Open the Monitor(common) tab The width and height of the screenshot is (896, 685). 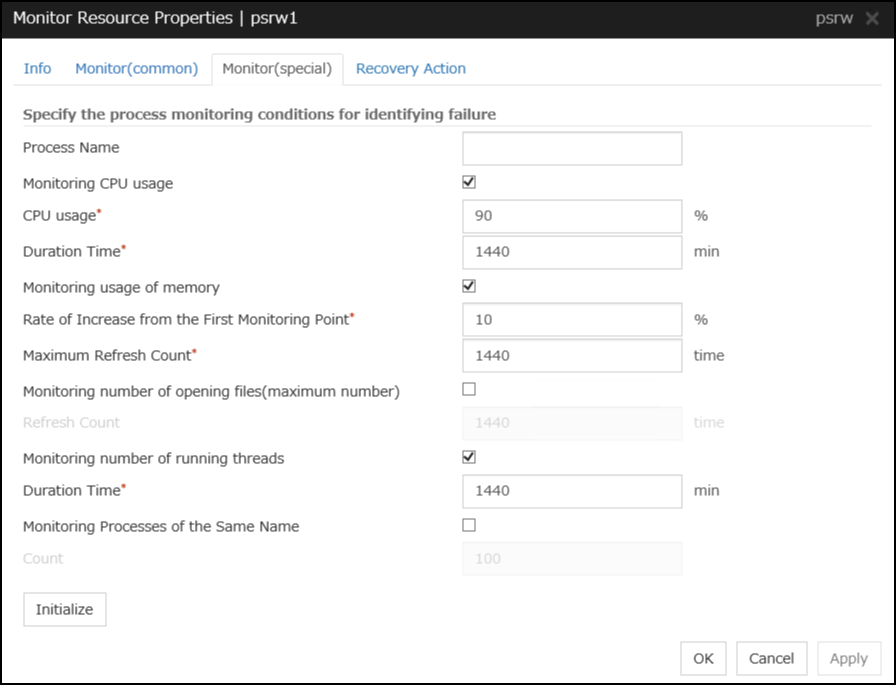click(136, 68)
